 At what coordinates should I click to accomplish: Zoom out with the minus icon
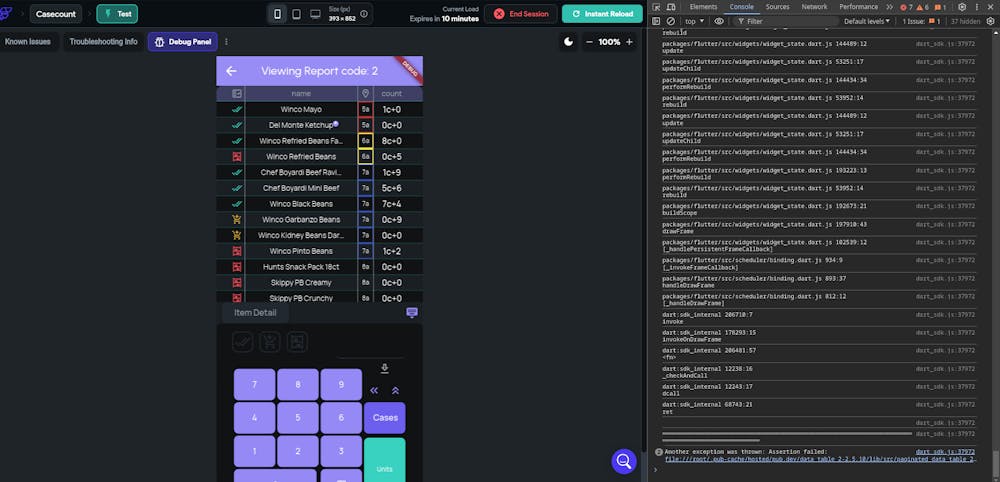coord(589,42)
